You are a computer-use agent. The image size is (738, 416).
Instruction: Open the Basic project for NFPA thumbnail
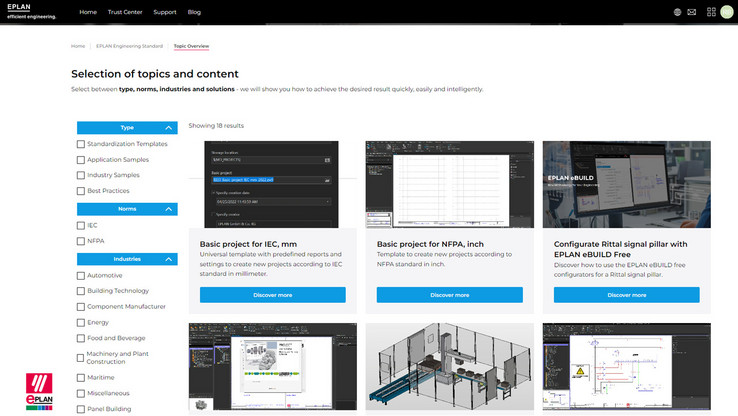tap(449, 184)
